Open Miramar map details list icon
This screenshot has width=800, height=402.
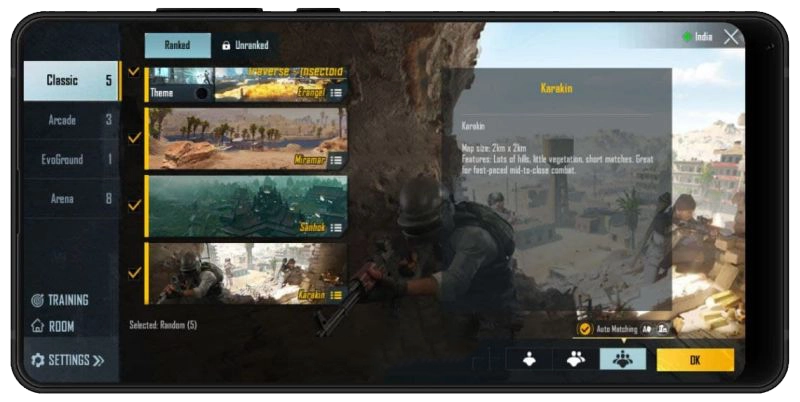click(336, 160)
